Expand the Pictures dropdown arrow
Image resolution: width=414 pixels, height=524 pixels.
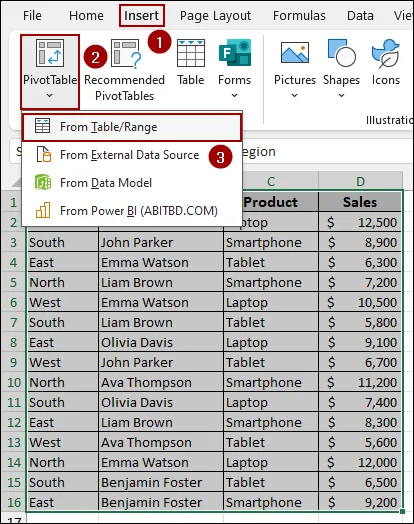[x=294, y=96]
